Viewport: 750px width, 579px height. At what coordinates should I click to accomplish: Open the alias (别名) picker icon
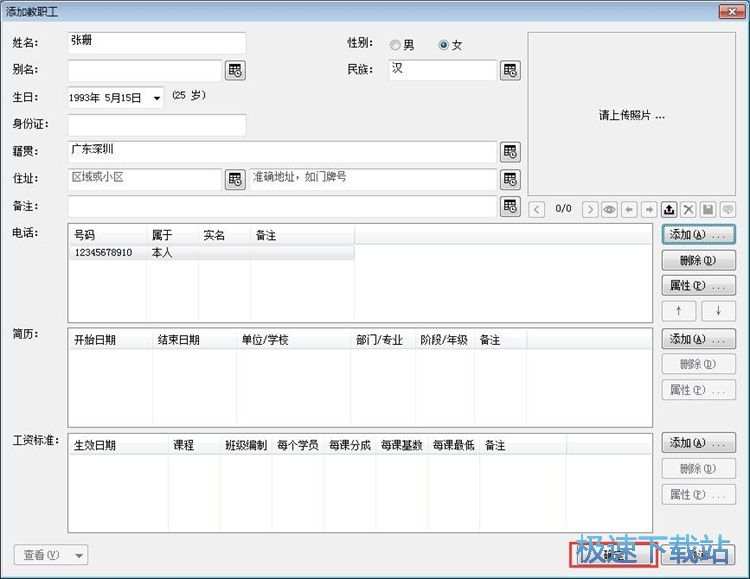235,70
